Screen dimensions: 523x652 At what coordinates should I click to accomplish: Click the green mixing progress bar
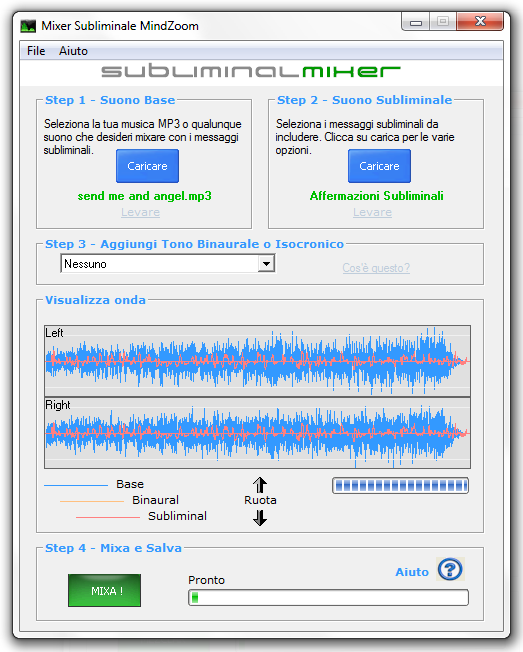click(328, 598)
